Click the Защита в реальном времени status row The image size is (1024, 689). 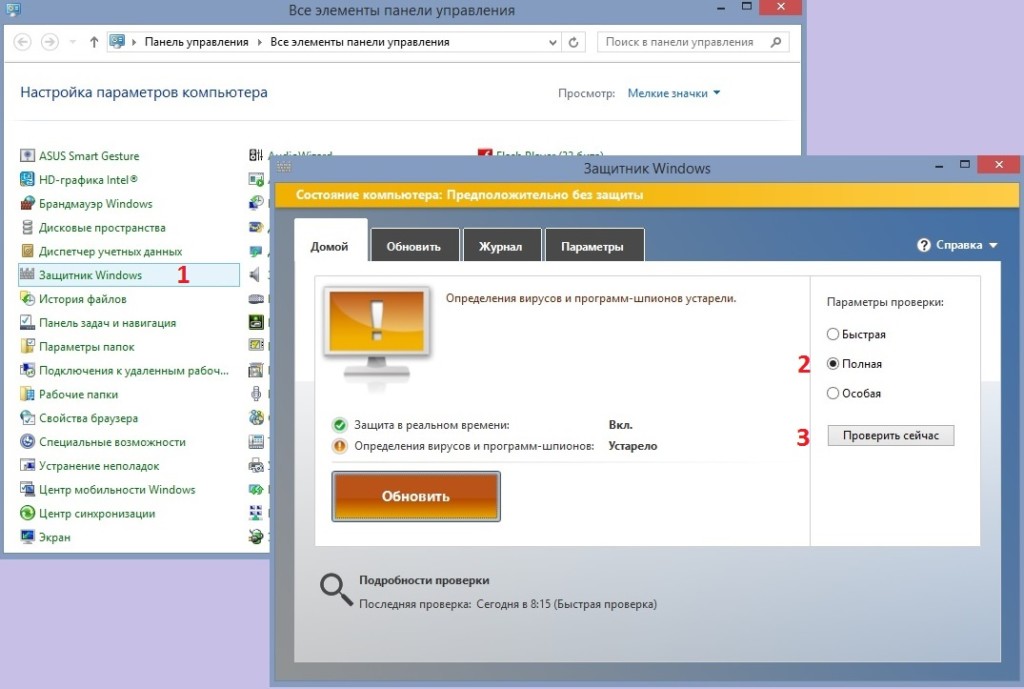[x=483, y=425]
